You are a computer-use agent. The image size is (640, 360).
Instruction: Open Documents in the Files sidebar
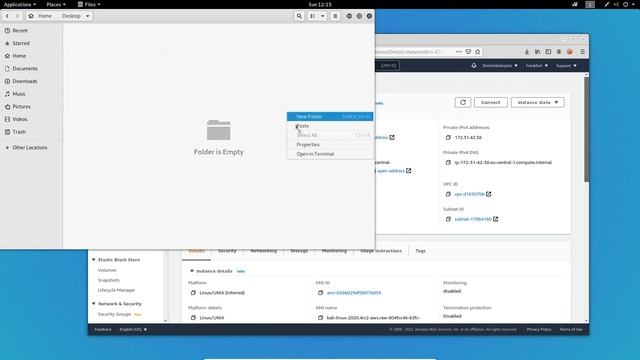click(31, 69)
